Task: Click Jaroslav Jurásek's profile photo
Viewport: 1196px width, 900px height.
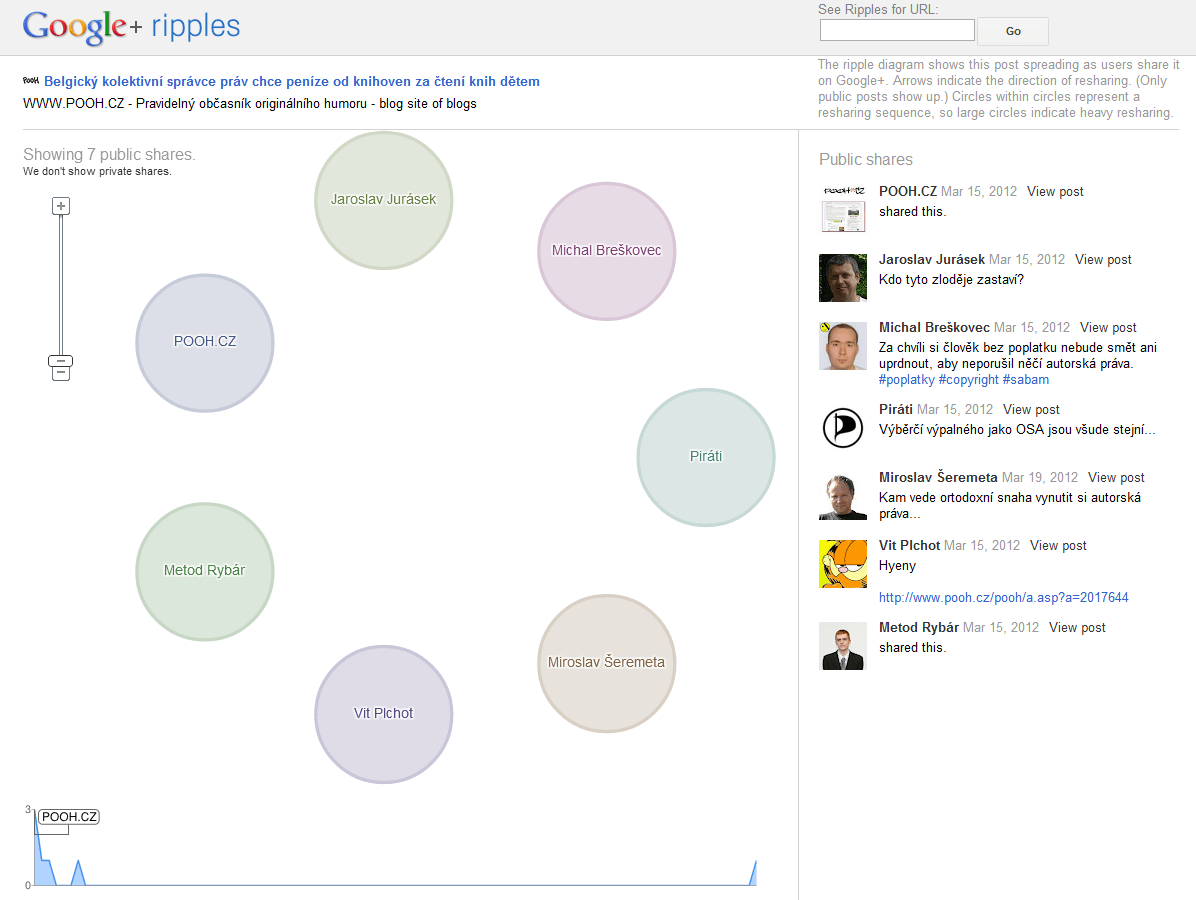Action: (x=843, y=278)
